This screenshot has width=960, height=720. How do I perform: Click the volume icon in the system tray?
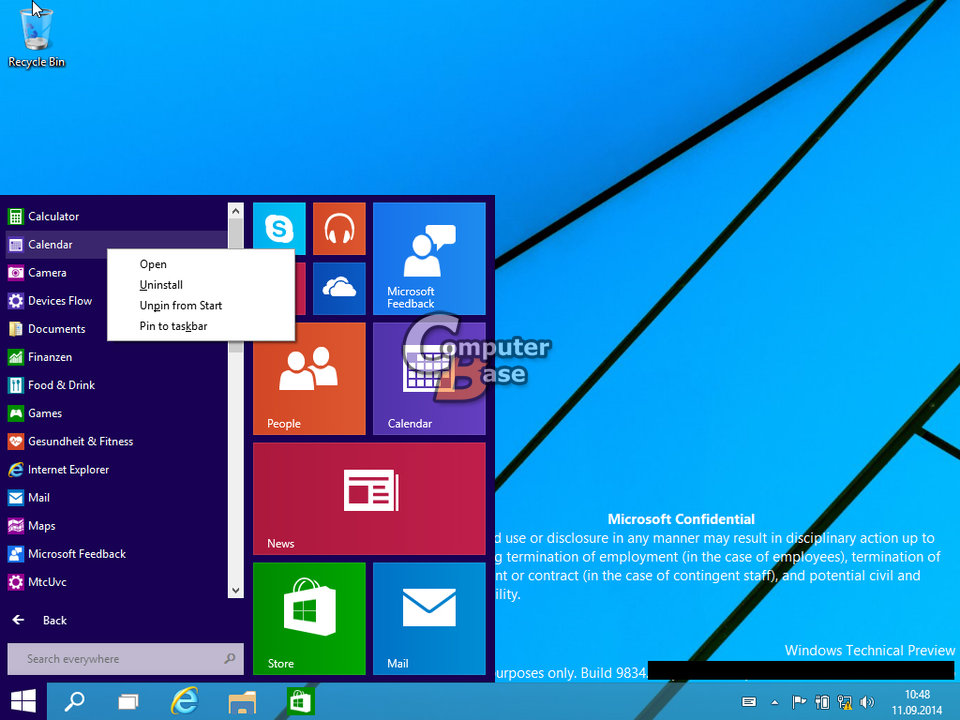[867, 701]
